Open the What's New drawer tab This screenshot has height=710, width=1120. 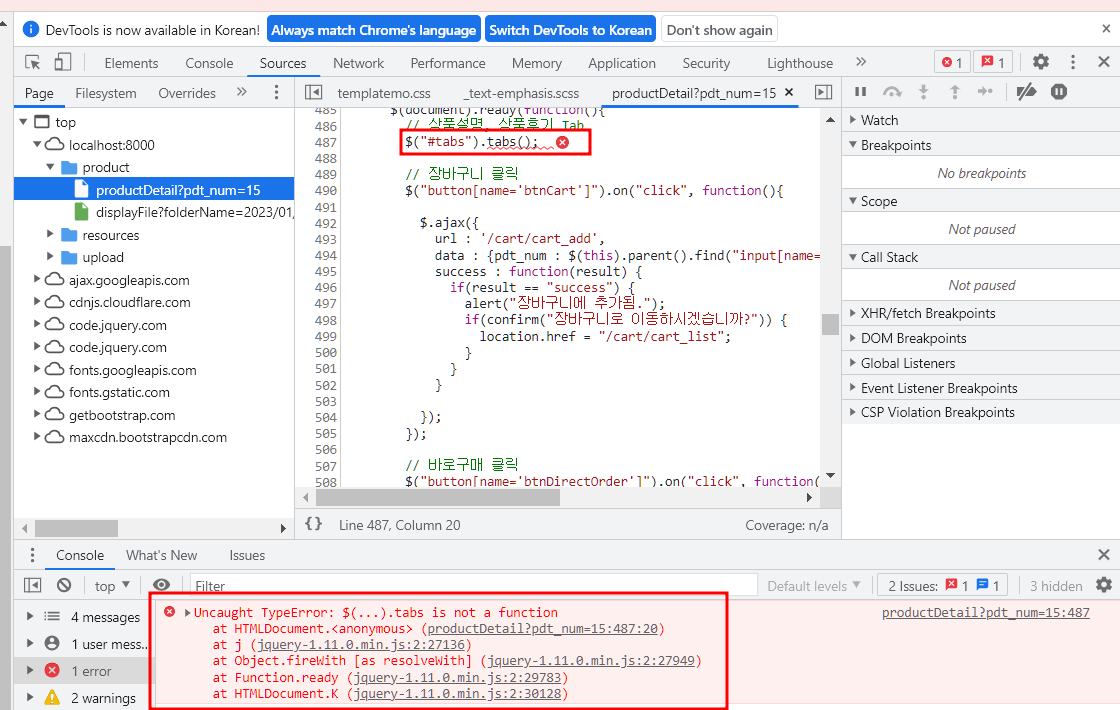pyautogui.click(x=161, y=555)
